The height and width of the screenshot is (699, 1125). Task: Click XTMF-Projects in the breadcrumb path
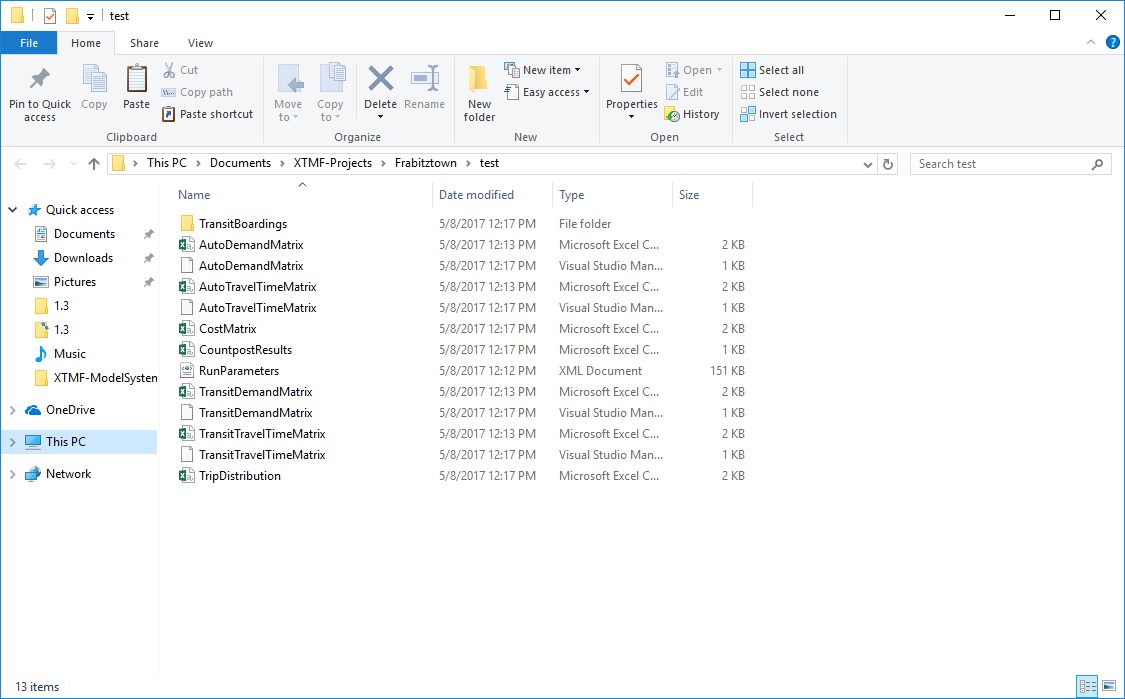pyautogui.click(x=332, y=163)
